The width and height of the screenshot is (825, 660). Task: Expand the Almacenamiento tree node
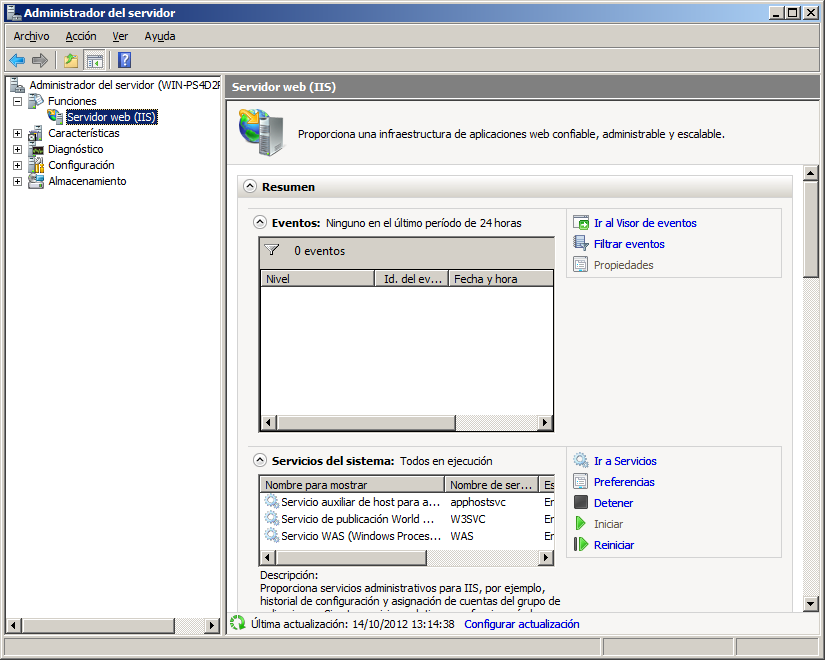pos(15,181)
